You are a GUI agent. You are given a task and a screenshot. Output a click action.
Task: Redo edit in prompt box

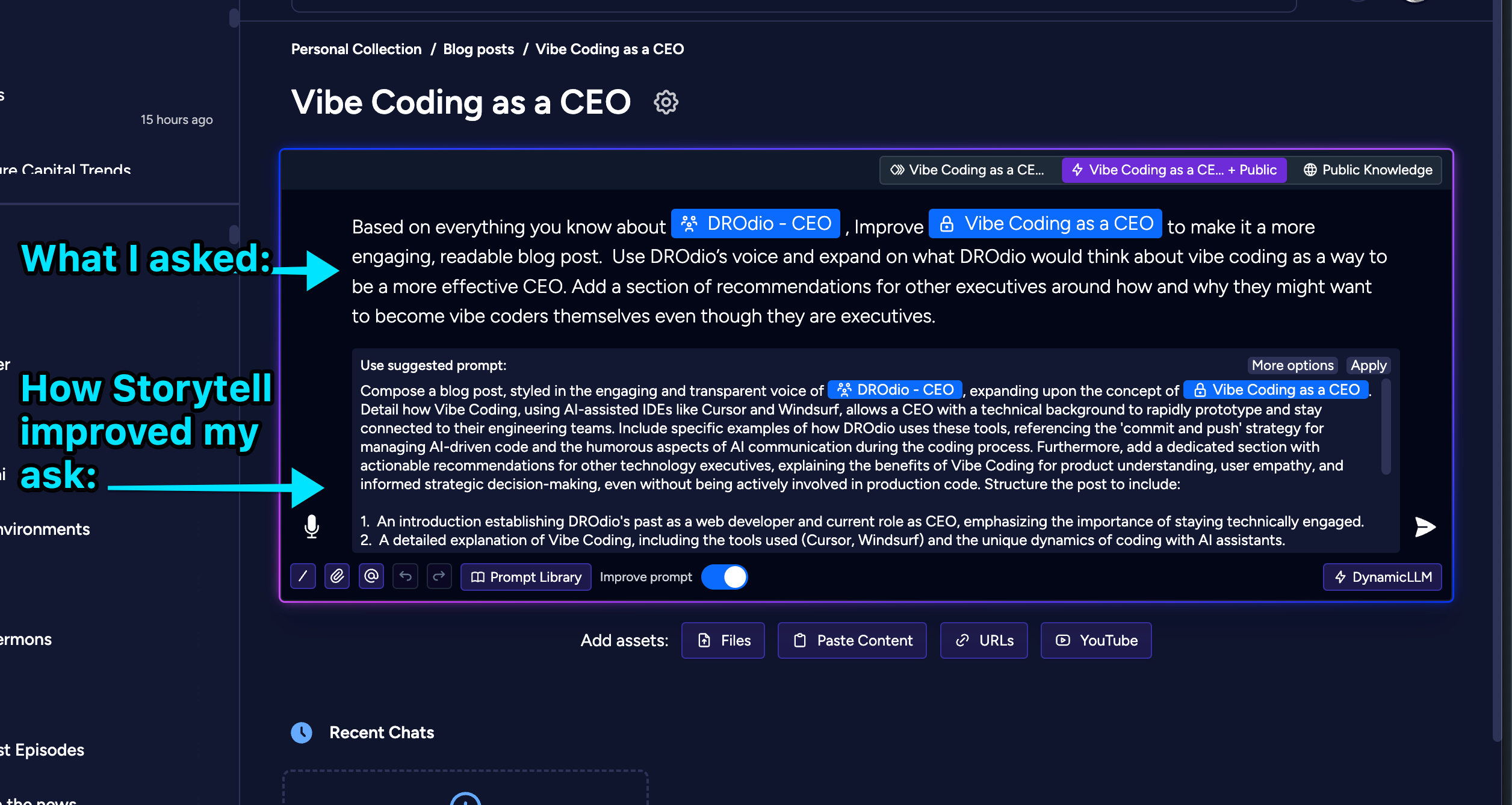(439, 576)
